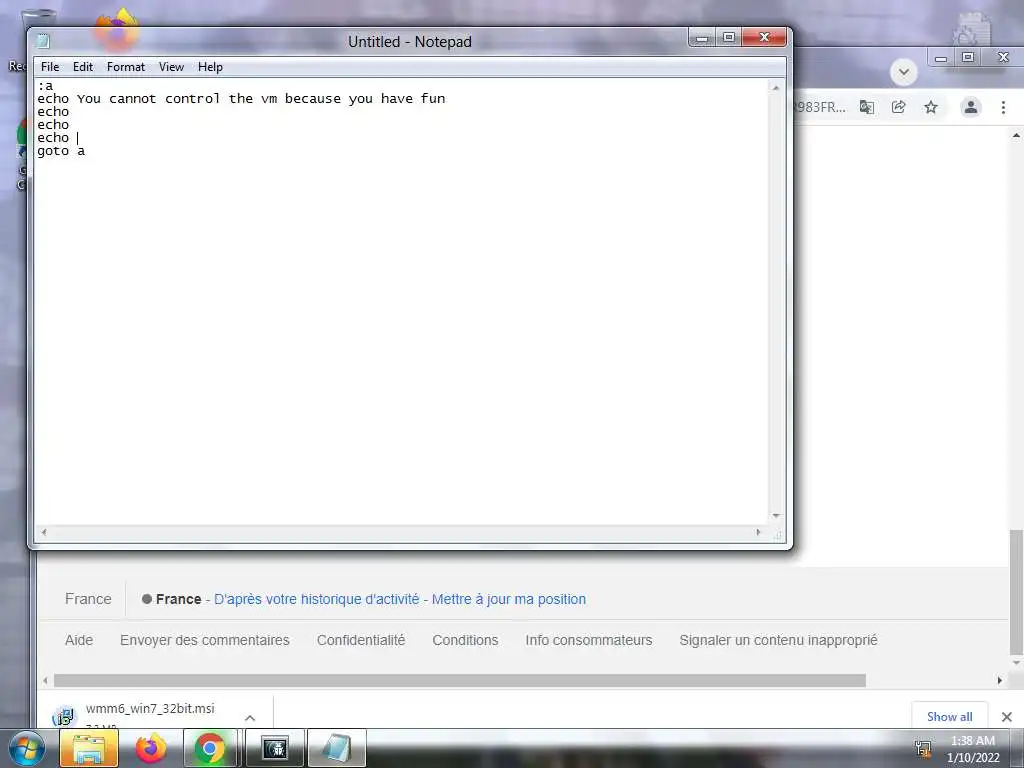Screen dimensions: 1024x768
Task: Click 'Info consommateurs' footer link
Action: coord(588,640)
